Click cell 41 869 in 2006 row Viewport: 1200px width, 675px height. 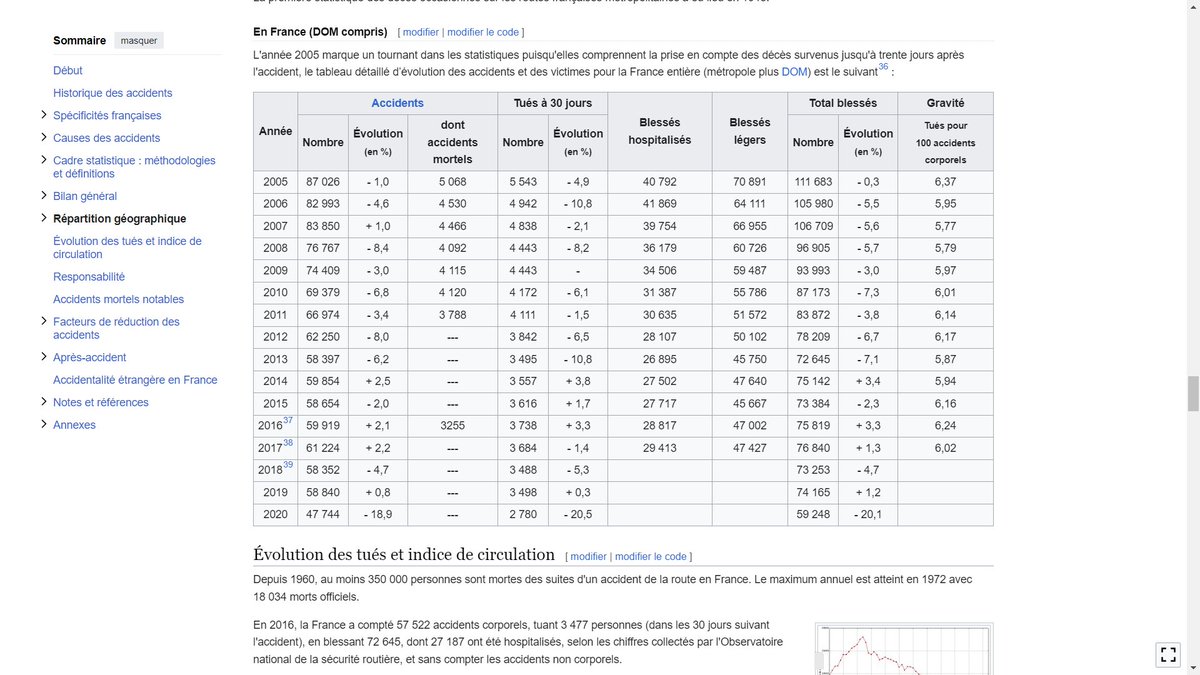coord(660,204)
